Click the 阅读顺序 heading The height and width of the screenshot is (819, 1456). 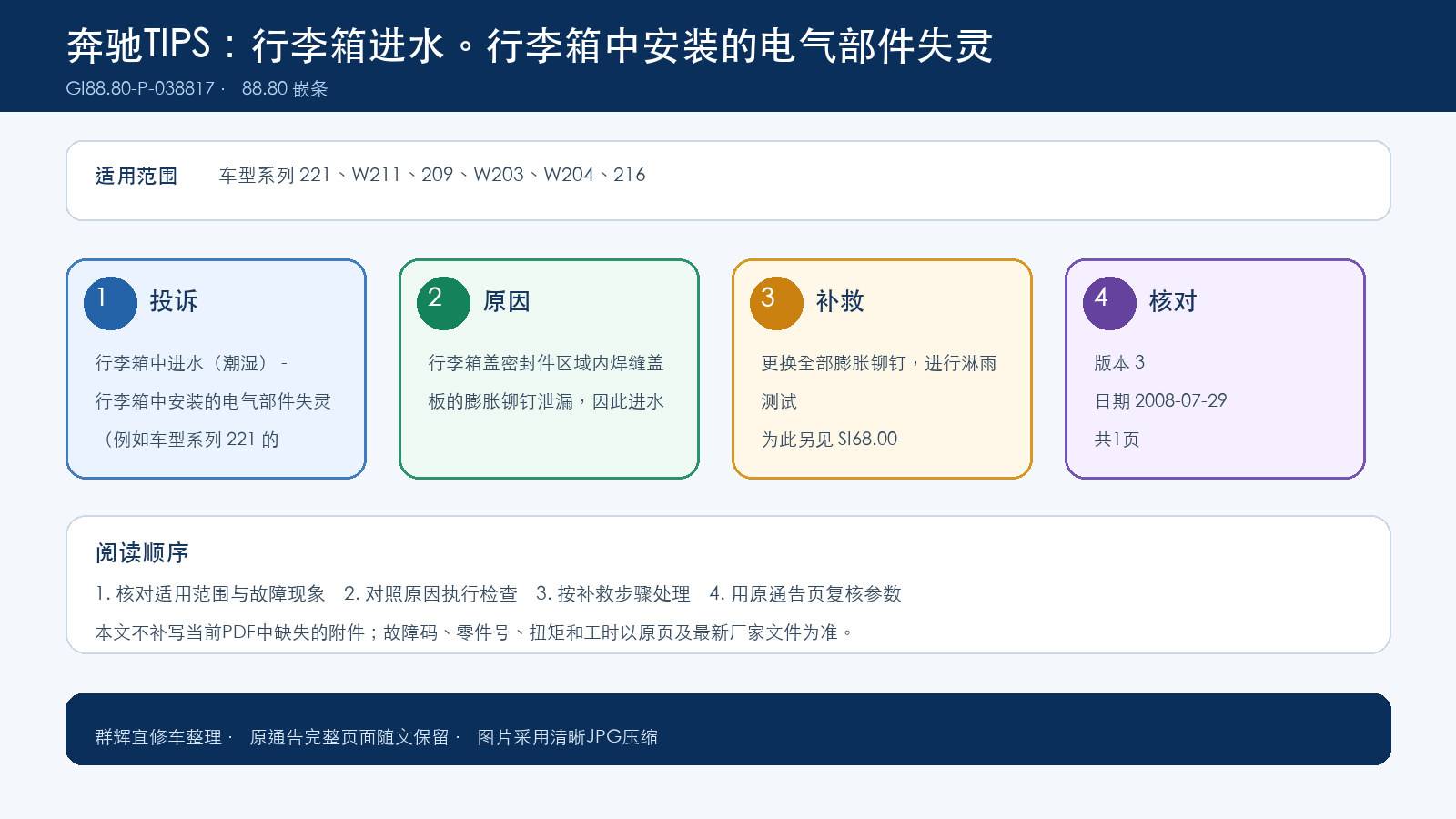[142, 553]
